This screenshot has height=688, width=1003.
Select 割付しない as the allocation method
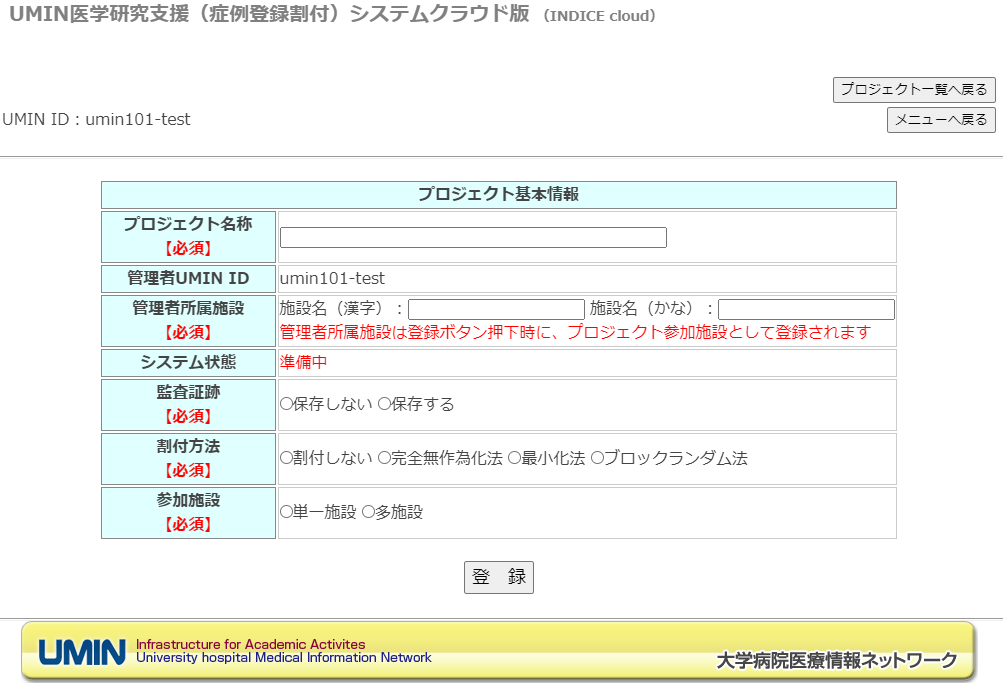(x=285, y=458)
